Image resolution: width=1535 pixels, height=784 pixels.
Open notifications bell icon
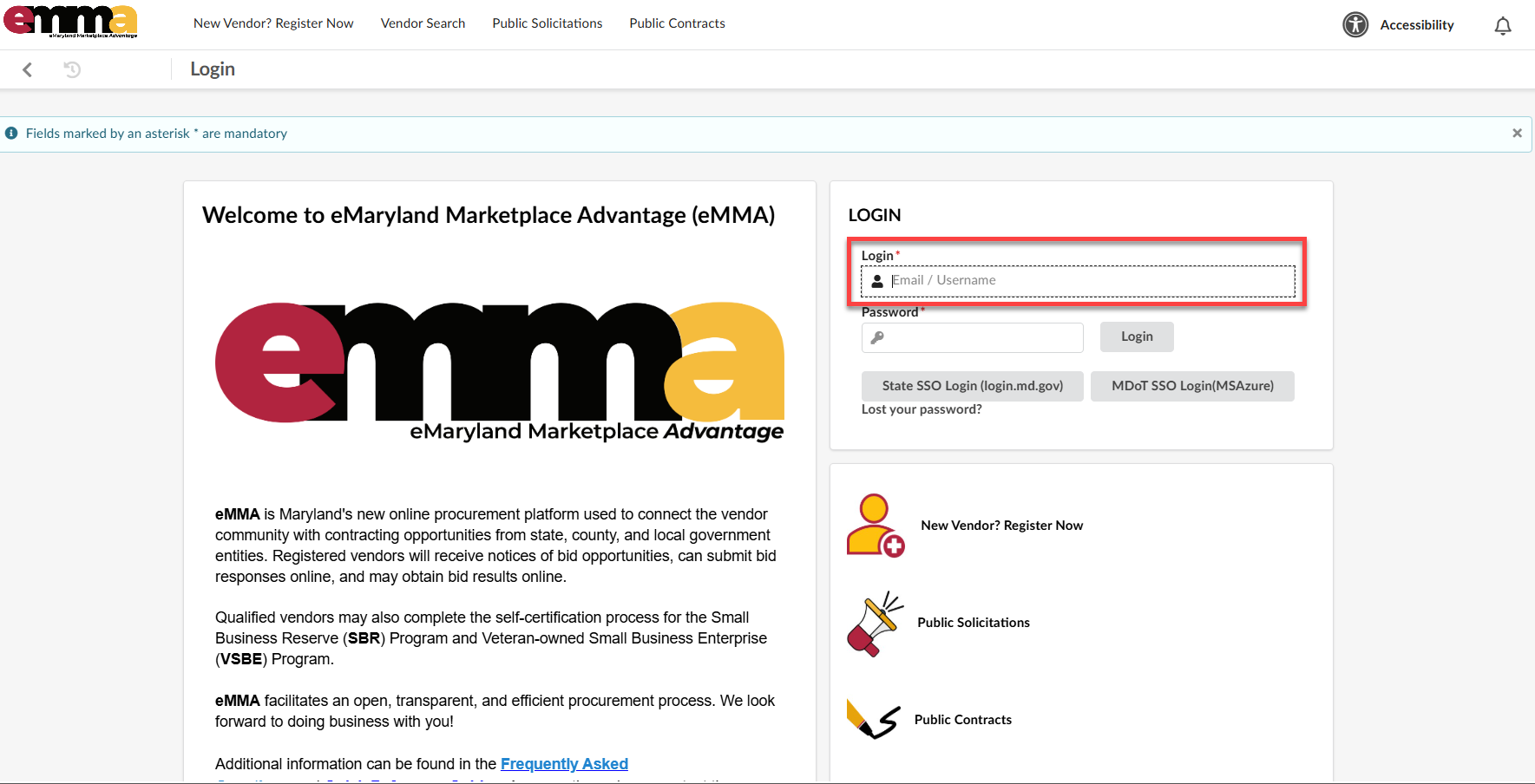click(x=1503, y=26)
